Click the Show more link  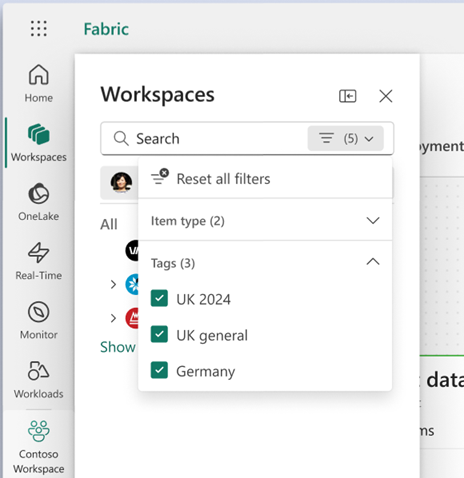click(x=119, y=347)
